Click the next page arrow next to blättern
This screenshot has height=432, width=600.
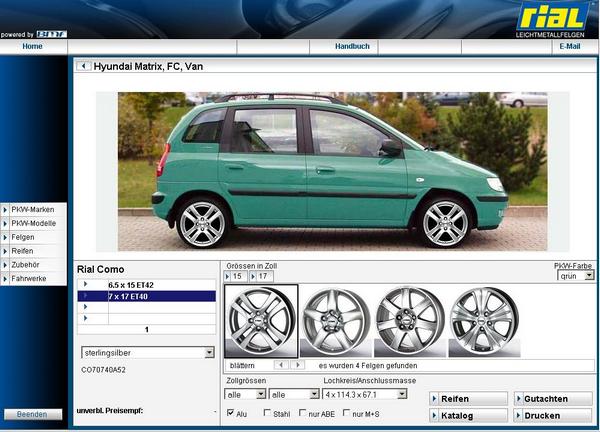(x=297, y=366)
